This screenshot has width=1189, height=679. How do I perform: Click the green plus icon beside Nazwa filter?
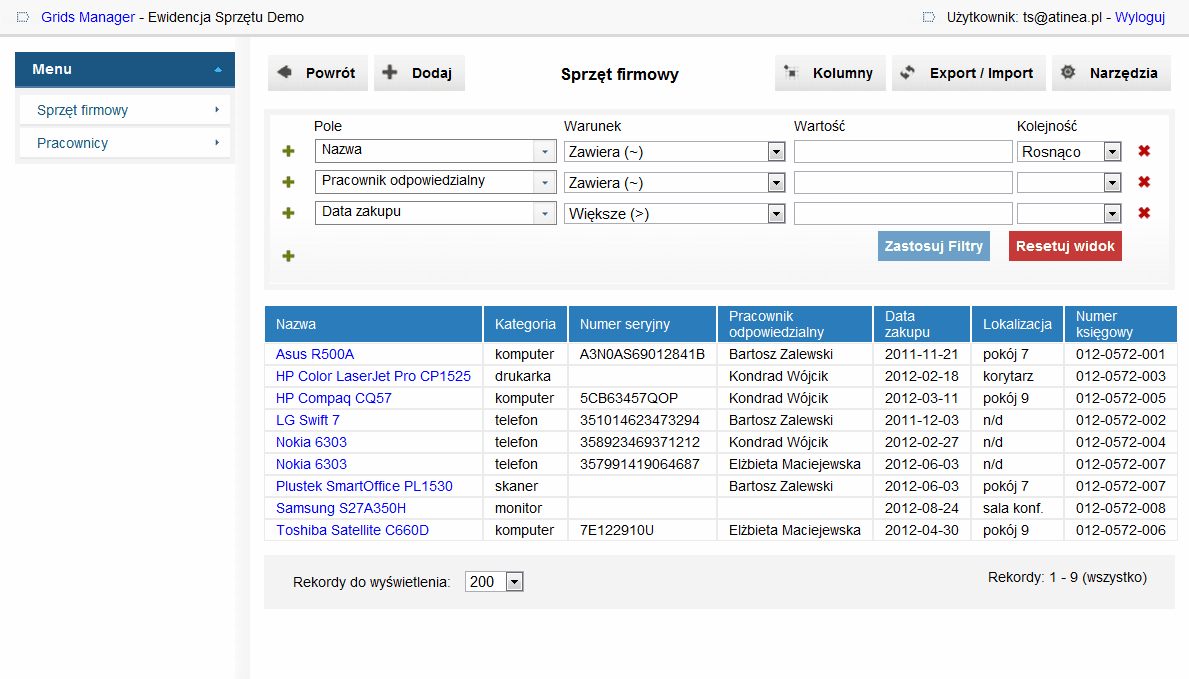point(289,151)
